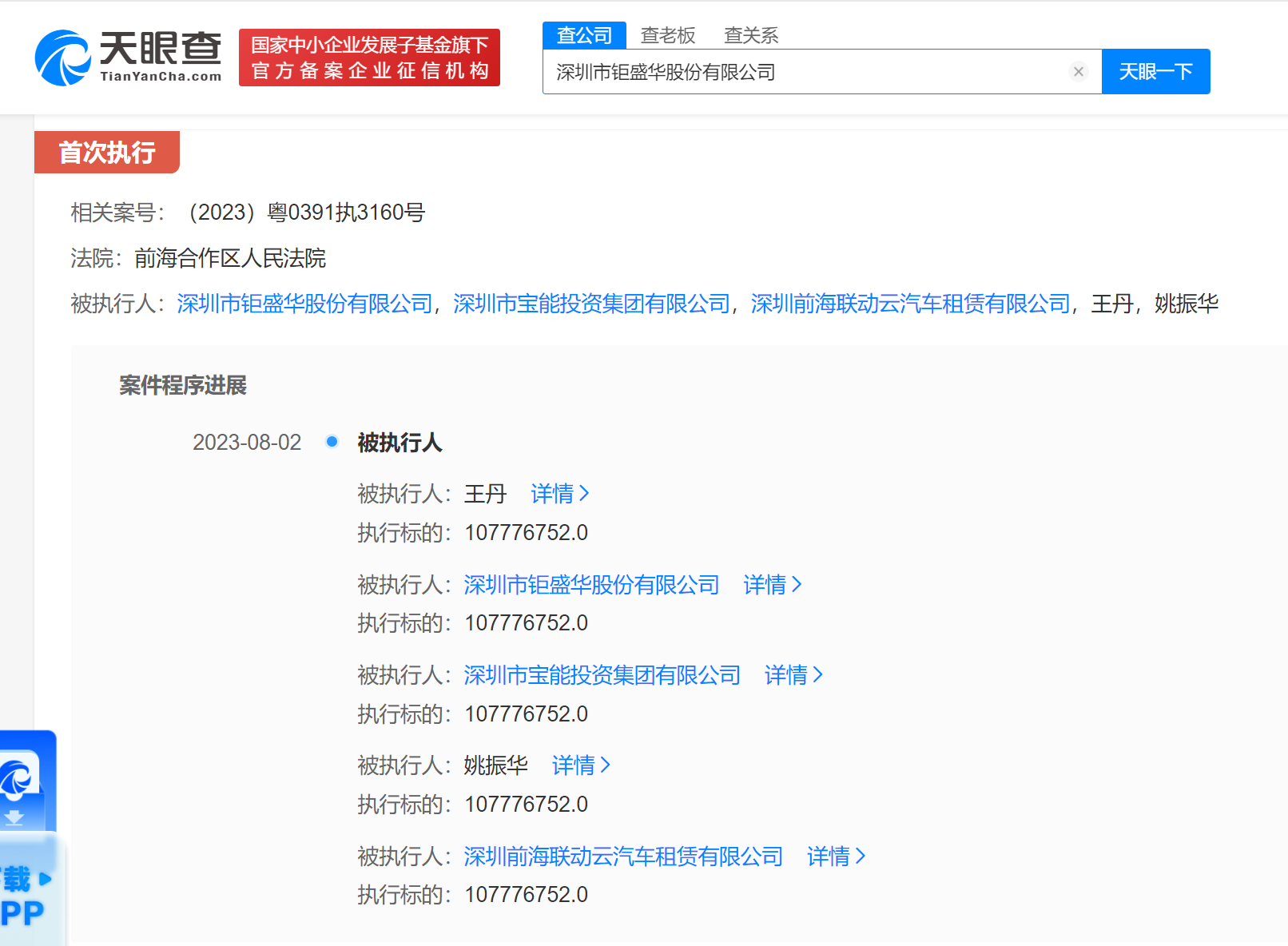Open 详情 for 姚振华
This screenshot has width=1288, height=946.
581,765
